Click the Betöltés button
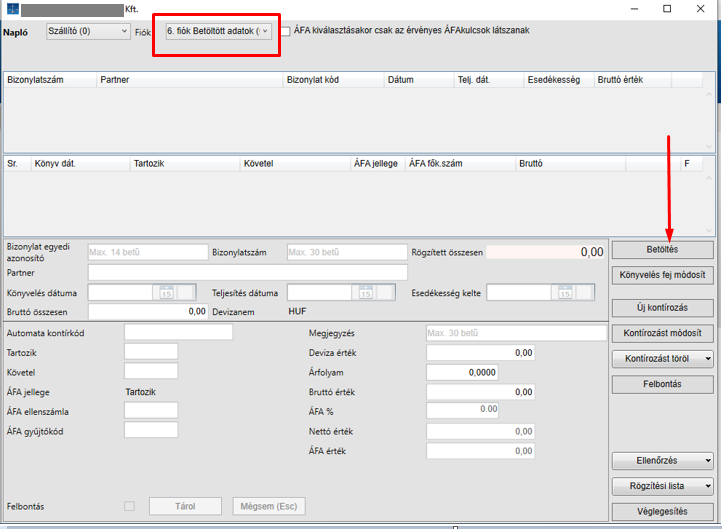This screenshot has width=722, height=529. [663, 250]
